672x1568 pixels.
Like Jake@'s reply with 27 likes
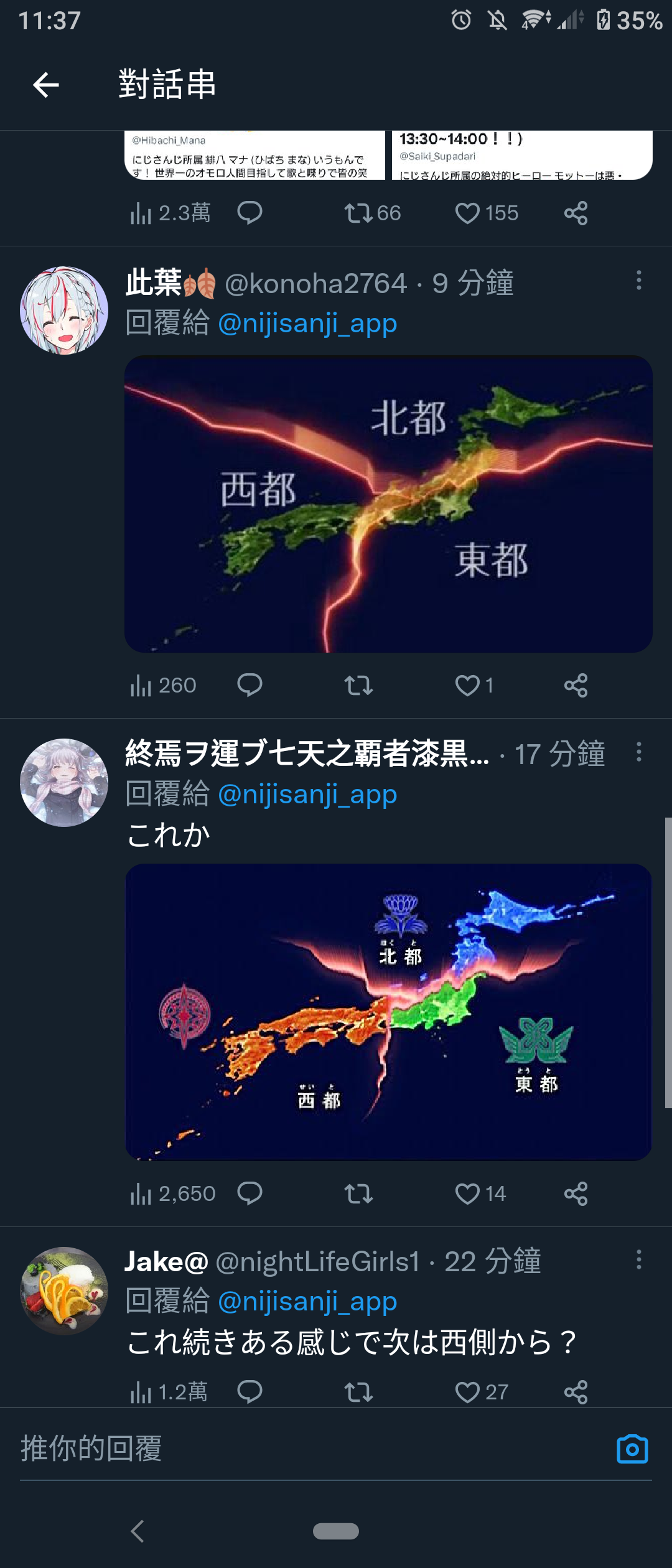pos(482,1392)
